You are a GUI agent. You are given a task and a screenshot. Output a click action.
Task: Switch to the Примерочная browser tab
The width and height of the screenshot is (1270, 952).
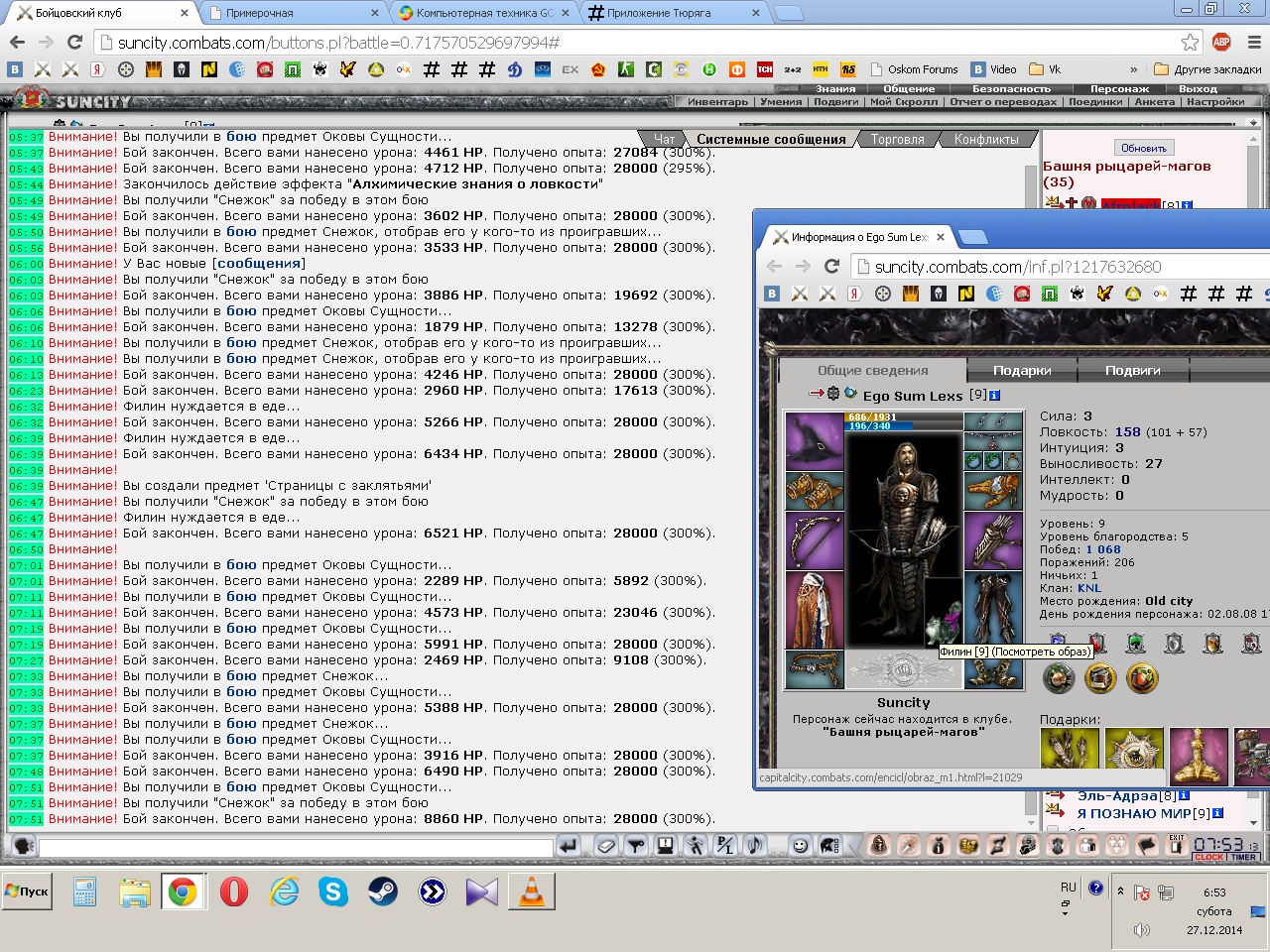pyautogui.click(x=294, y=13)
